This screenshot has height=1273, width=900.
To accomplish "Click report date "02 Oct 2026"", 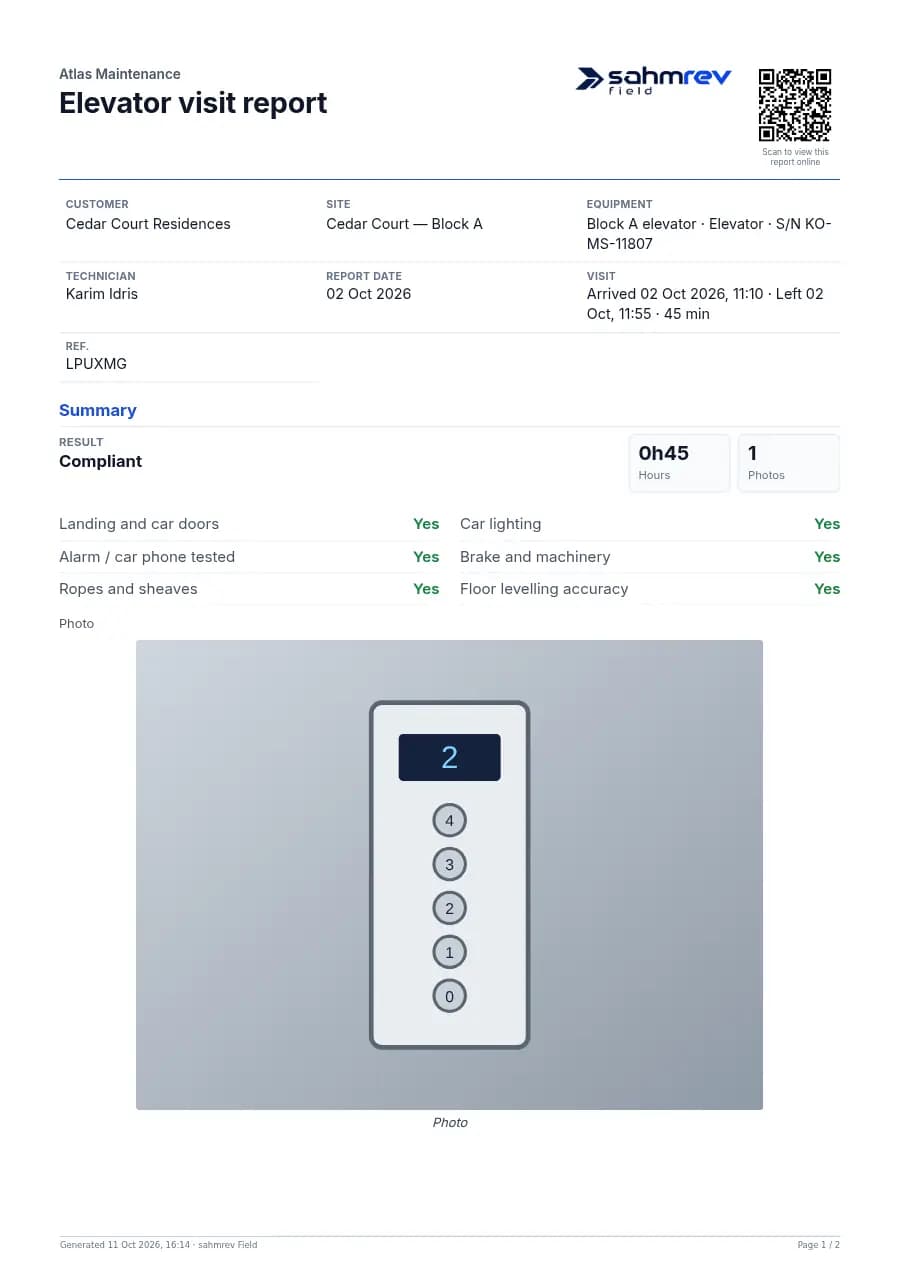I will tap(369, 294).
